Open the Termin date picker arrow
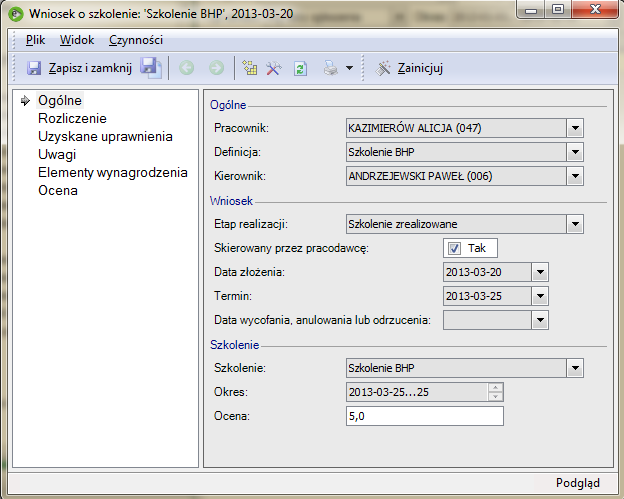 point(540,296)
